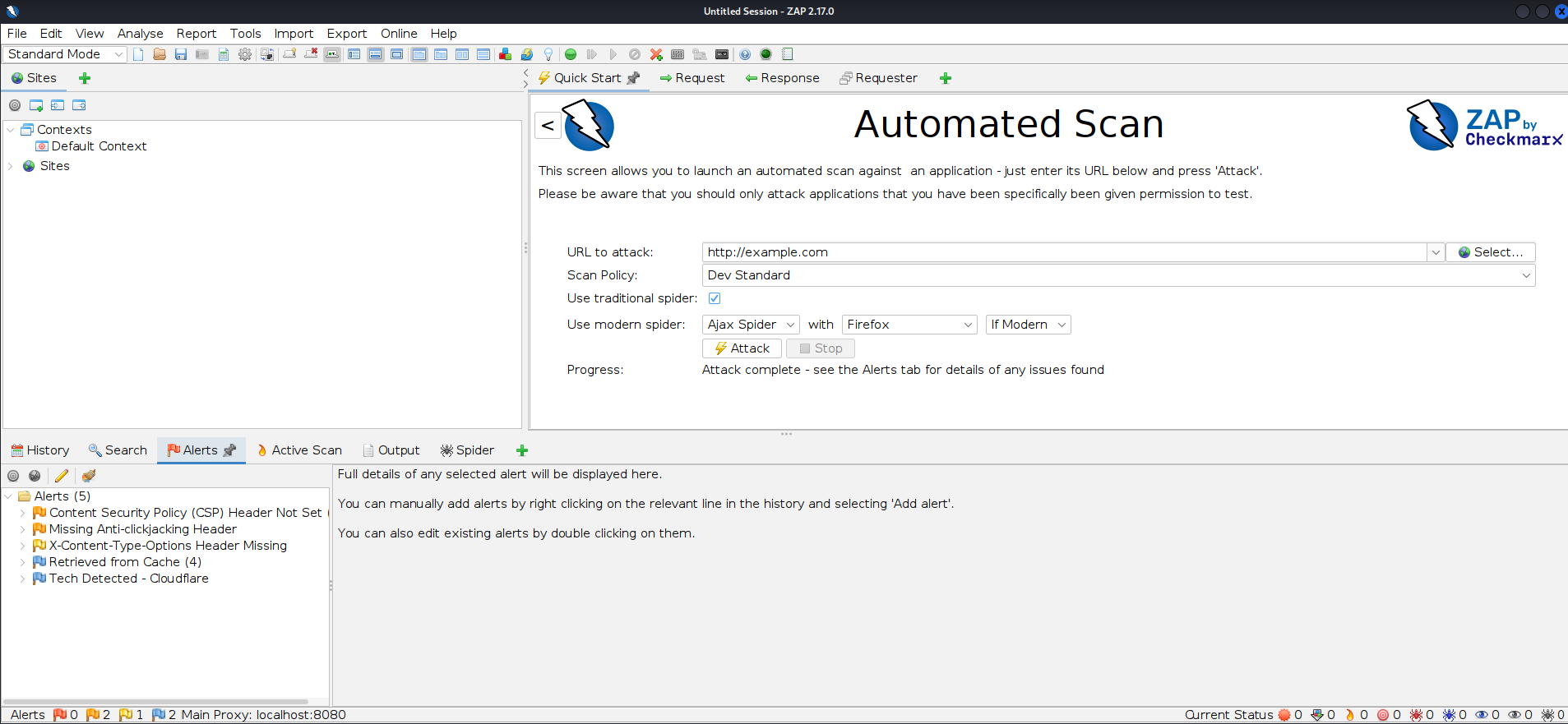Click the Export Context icon in the Sites panel

(79, 105)
